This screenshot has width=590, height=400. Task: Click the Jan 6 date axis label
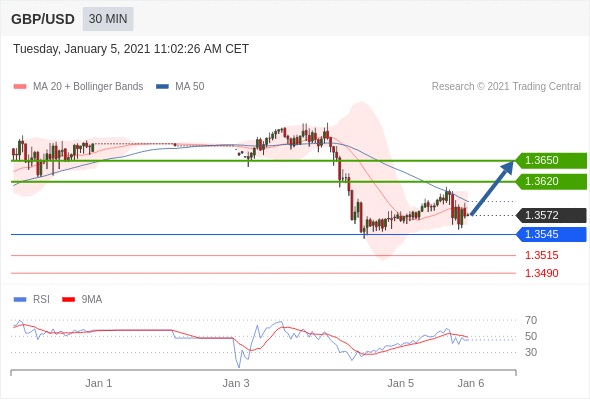coord(471,383)
